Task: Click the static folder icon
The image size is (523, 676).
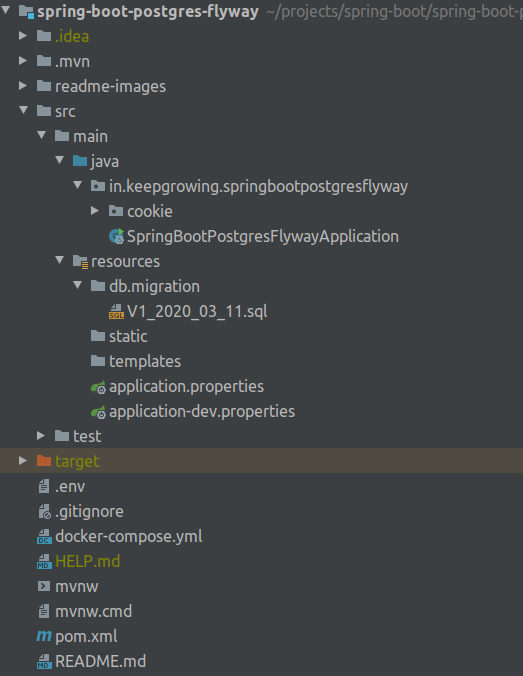Action: click(x=98, y=336)
